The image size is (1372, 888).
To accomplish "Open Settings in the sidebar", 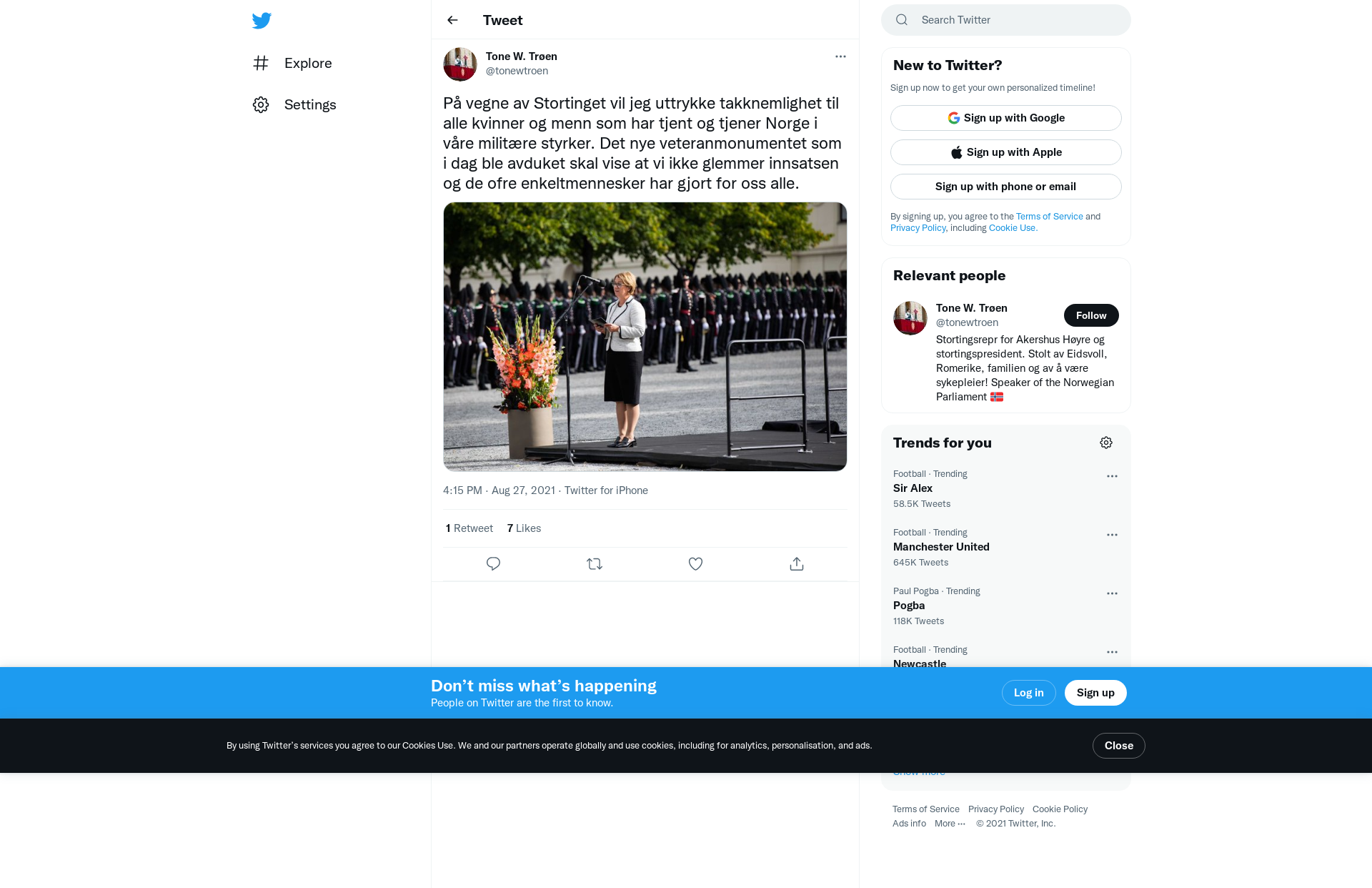I will 294,104.
